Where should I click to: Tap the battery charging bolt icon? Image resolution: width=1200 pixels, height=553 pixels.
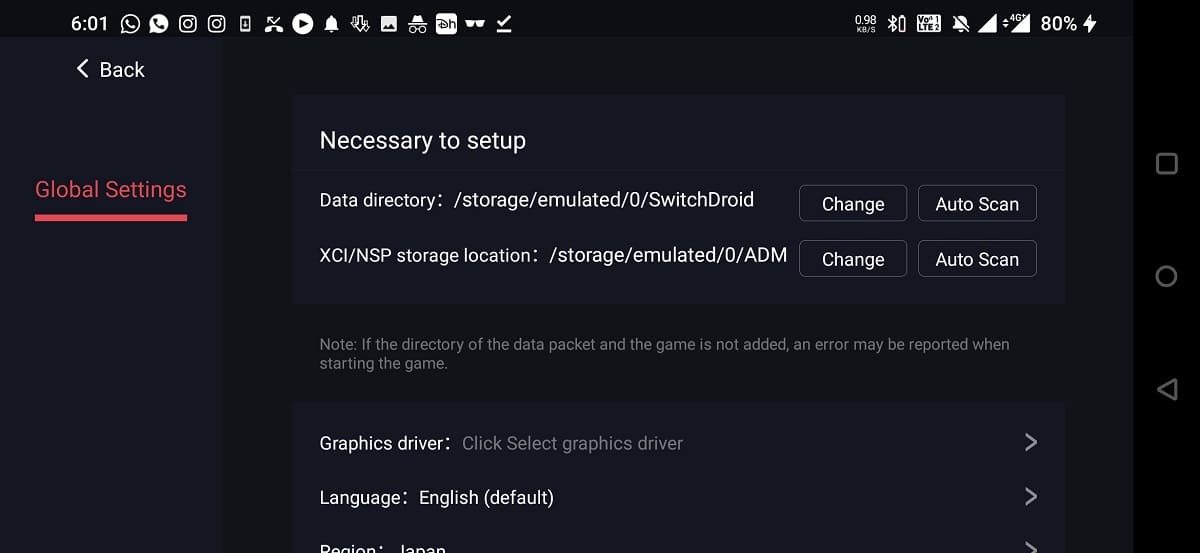(x=1090, y=24)
